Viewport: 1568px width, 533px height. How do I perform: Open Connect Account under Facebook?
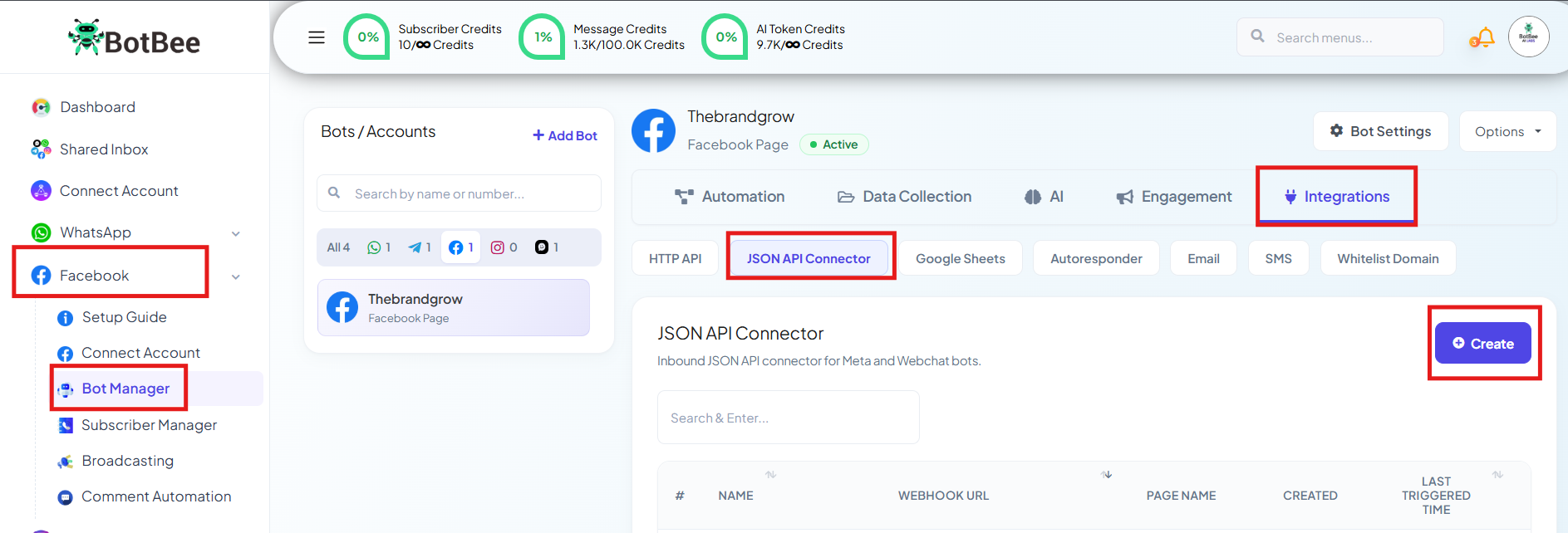pyautogui.click(x=140, y=353)
